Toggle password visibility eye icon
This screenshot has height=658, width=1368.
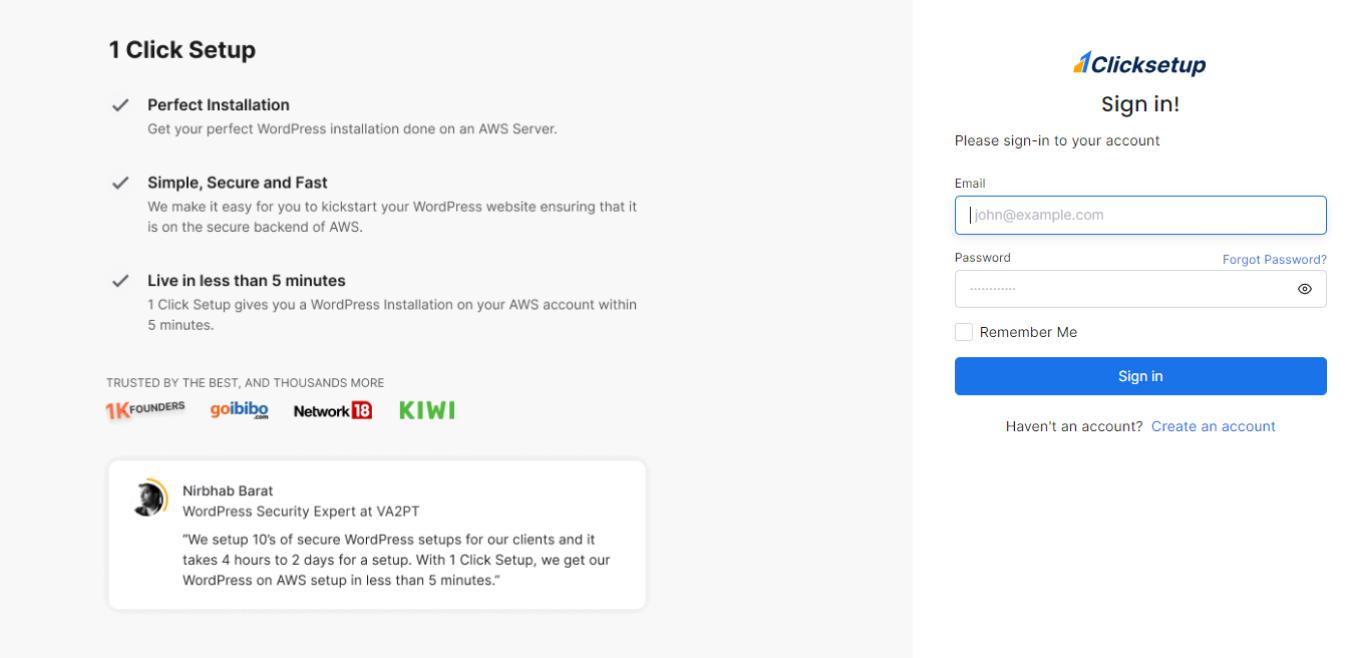[x=1305, y=289]
